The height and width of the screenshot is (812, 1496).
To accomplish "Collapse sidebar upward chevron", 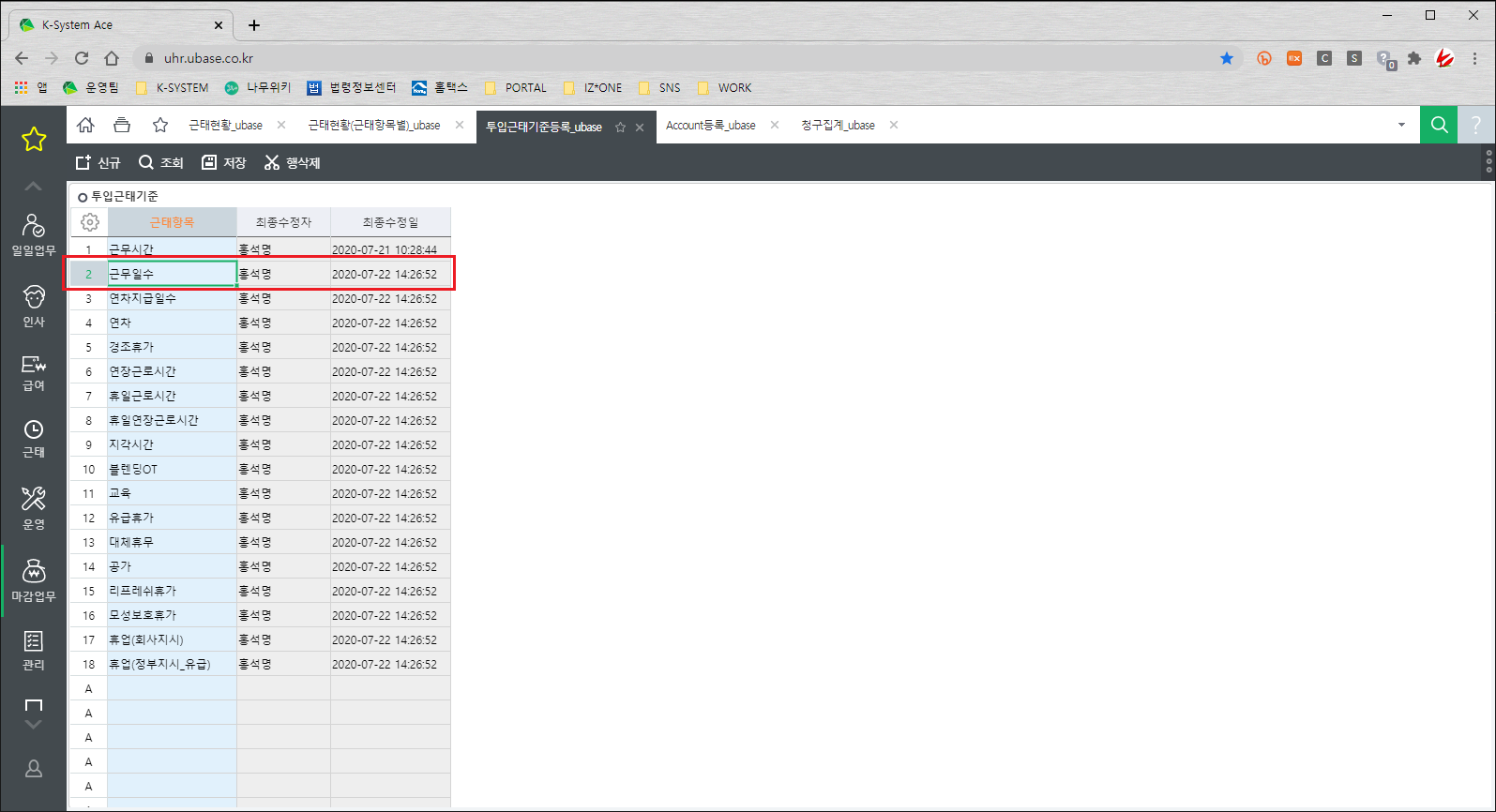I will pyautogui.click(x=34, y=187).
